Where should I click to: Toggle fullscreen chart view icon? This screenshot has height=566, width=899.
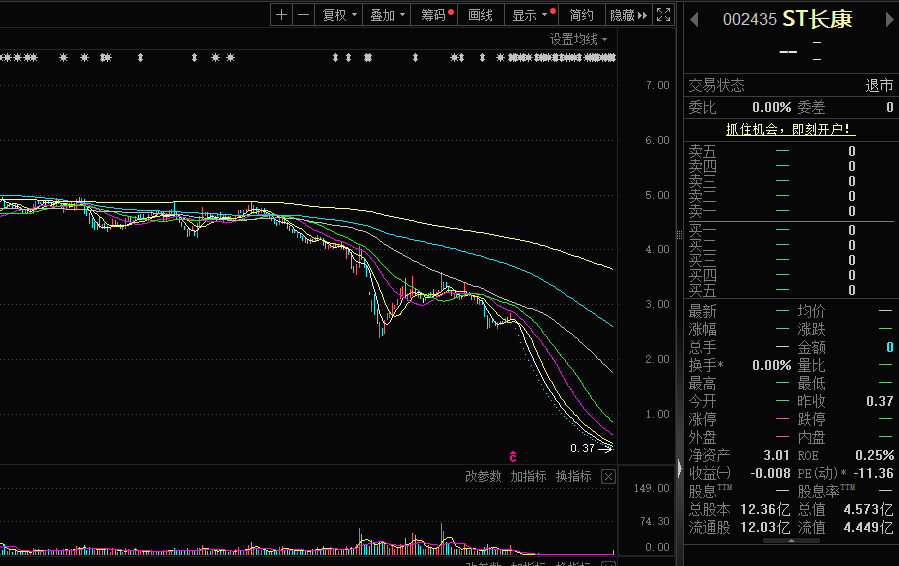tap(665, 15)
